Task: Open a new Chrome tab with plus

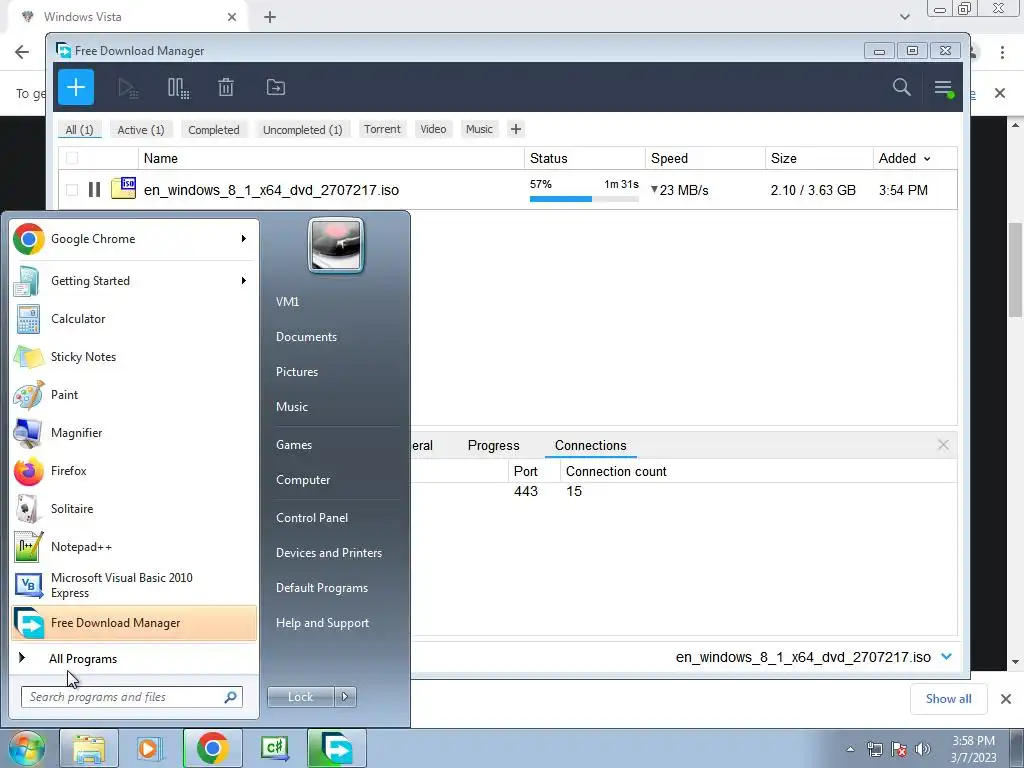Action: [270, 17]
